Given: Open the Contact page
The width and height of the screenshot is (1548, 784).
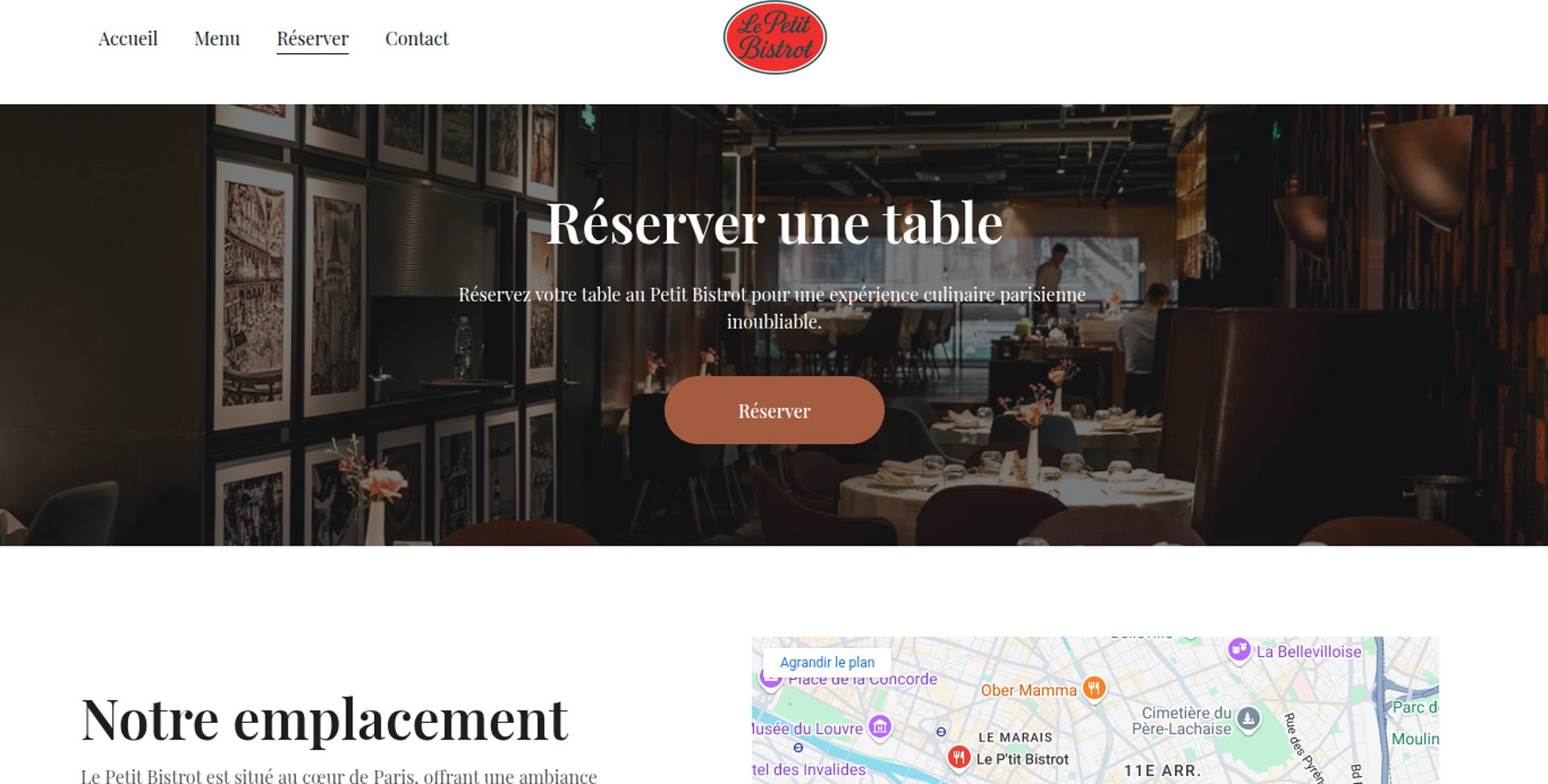Looking at the screenshot, I should point(417,39).
